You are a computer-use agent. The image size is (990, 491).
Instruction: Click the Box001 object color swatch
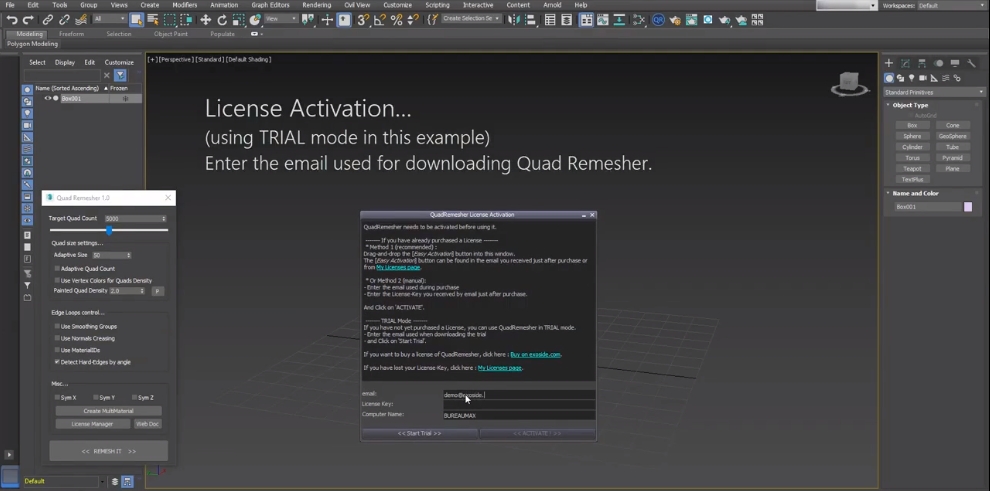tap(967, 207)
